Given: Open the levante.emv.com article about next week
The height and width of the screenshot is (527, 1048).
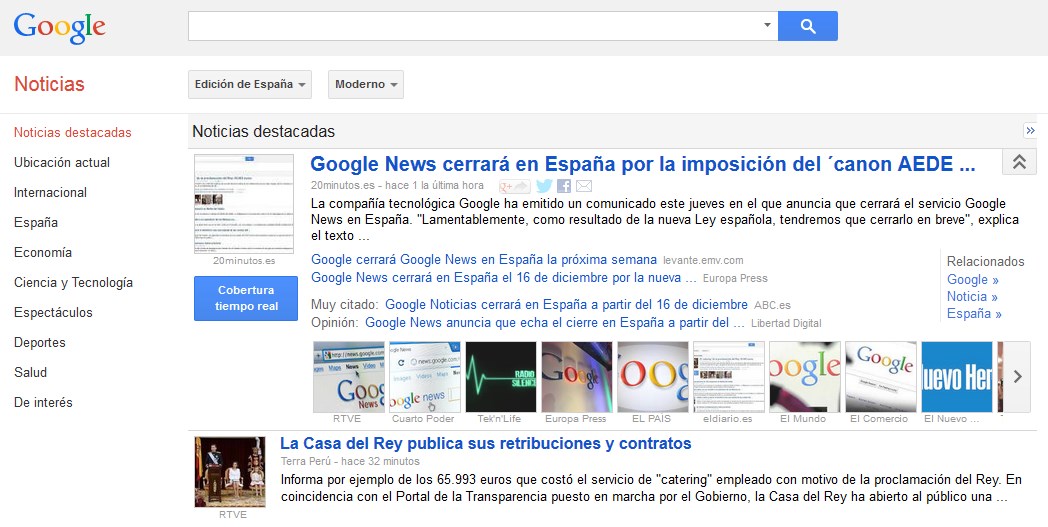Looking at the screenshot, I should tap(484, 259).
